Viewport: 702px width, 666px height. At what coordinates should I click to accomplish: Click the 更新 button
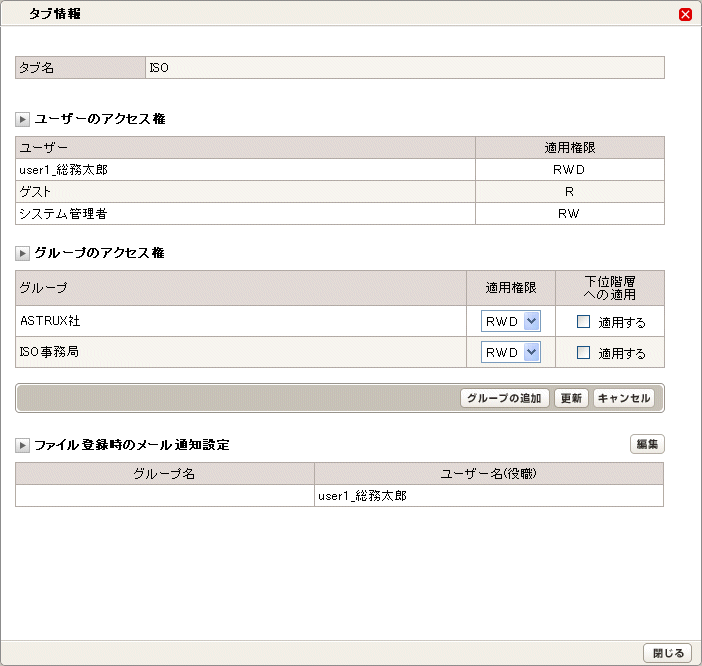point(571,398)
